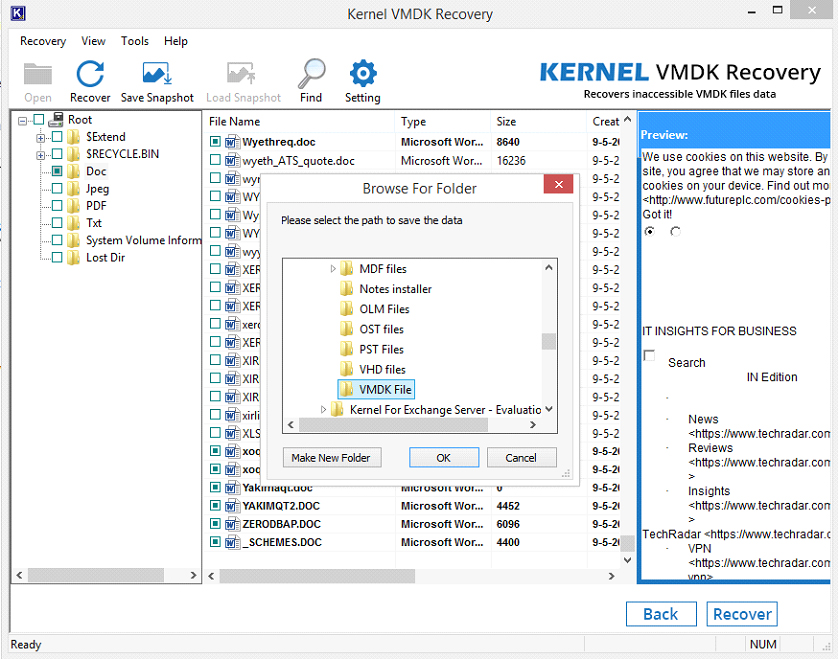Select the VMDK File folder
This screenshot has width=838, height=659.
tap(376, 390)
